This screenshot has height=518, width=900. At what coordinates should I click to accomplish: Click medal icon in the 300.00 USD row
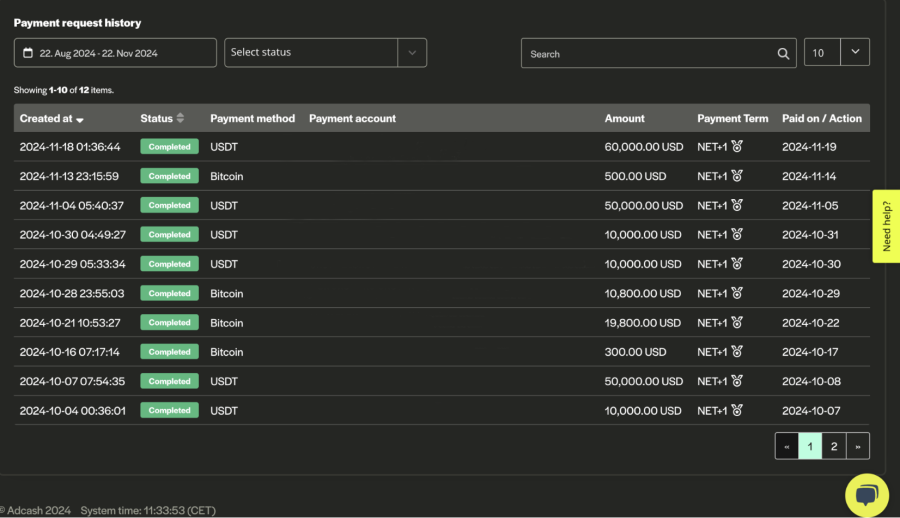737,352
